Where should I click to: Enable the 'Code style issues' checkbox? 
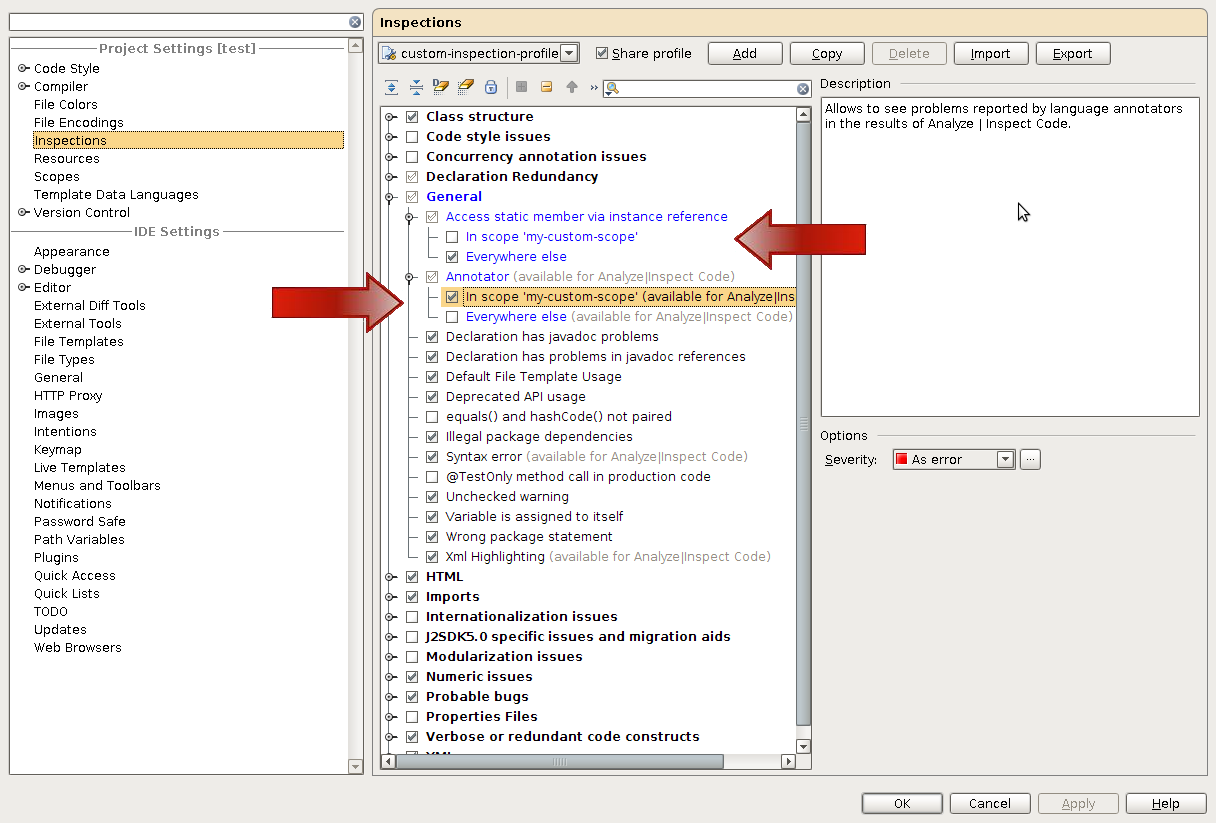pyautogui.click(x=412, y=136)
